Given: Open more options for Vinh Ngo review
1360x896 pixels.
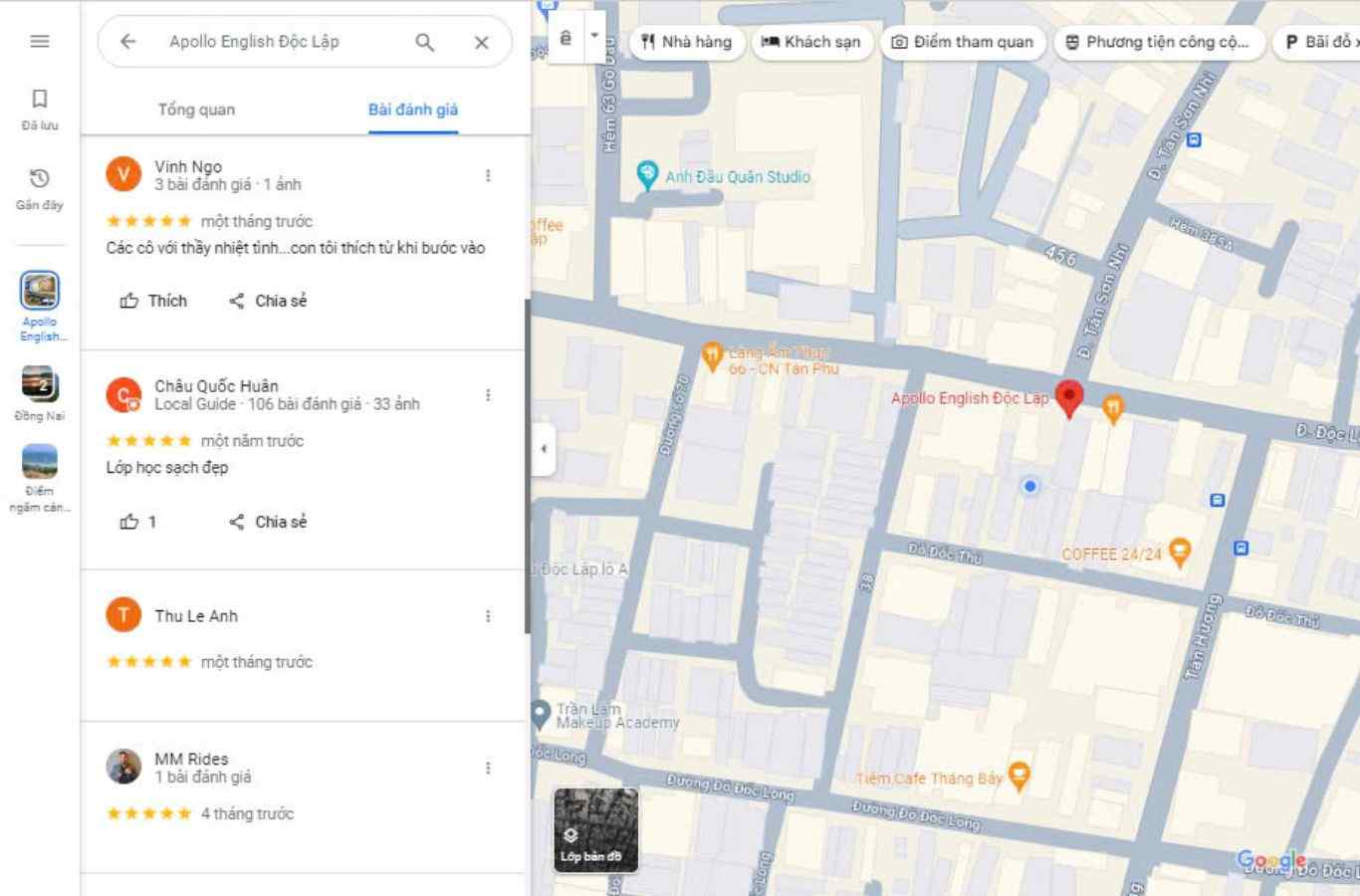Looking at the screenshot, I should [488, 175].
